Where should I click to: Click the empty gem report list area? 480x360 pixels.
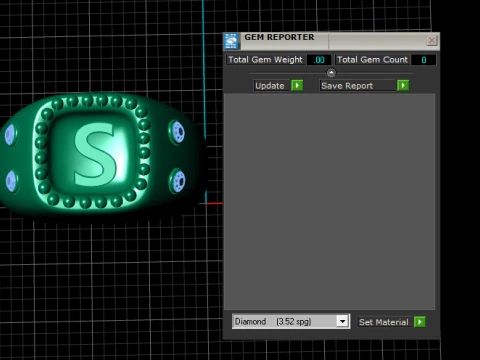point(330,202)
